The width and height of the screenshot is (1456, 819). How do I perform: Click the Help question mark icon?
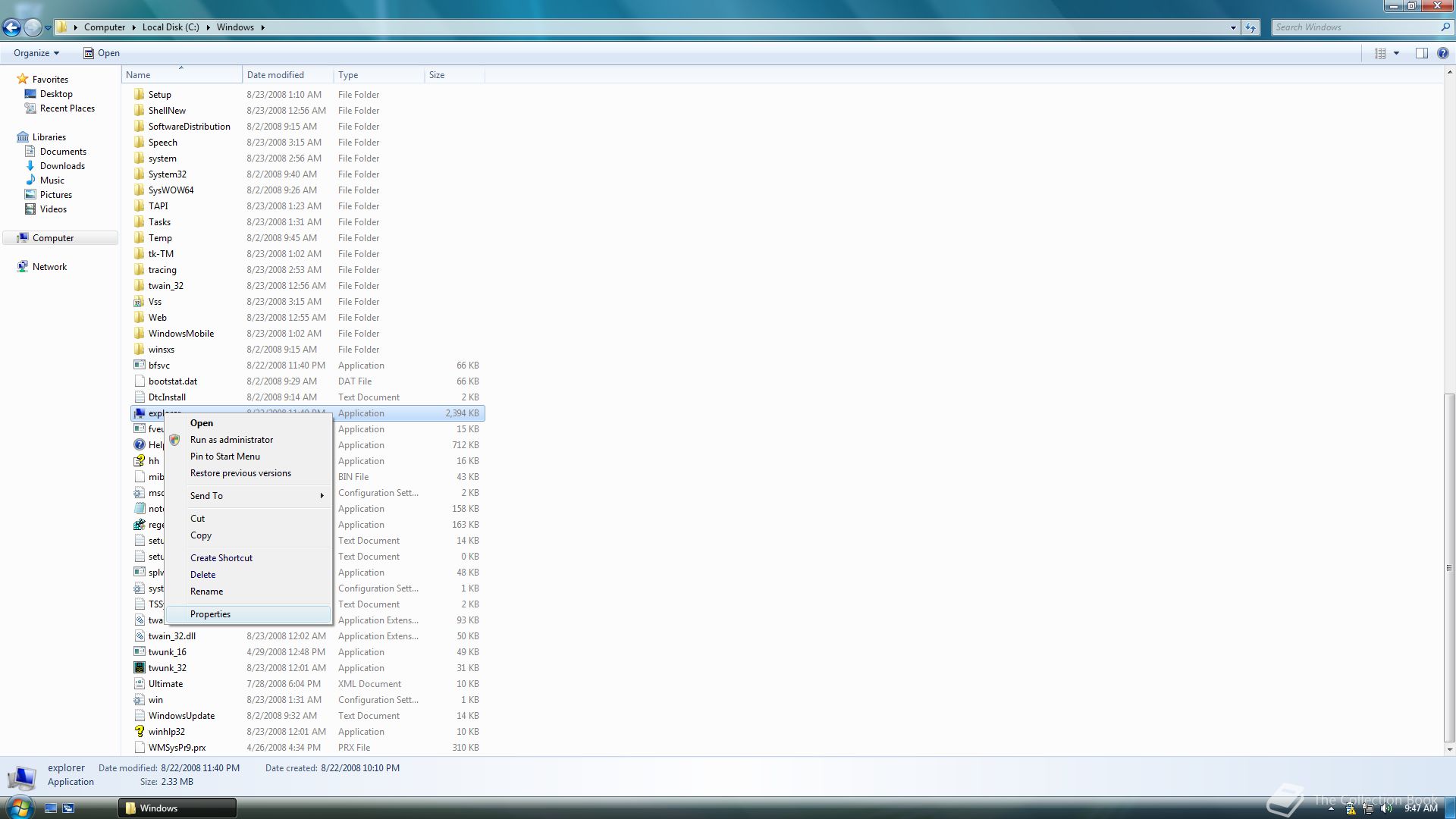(x=1443, y=53)
